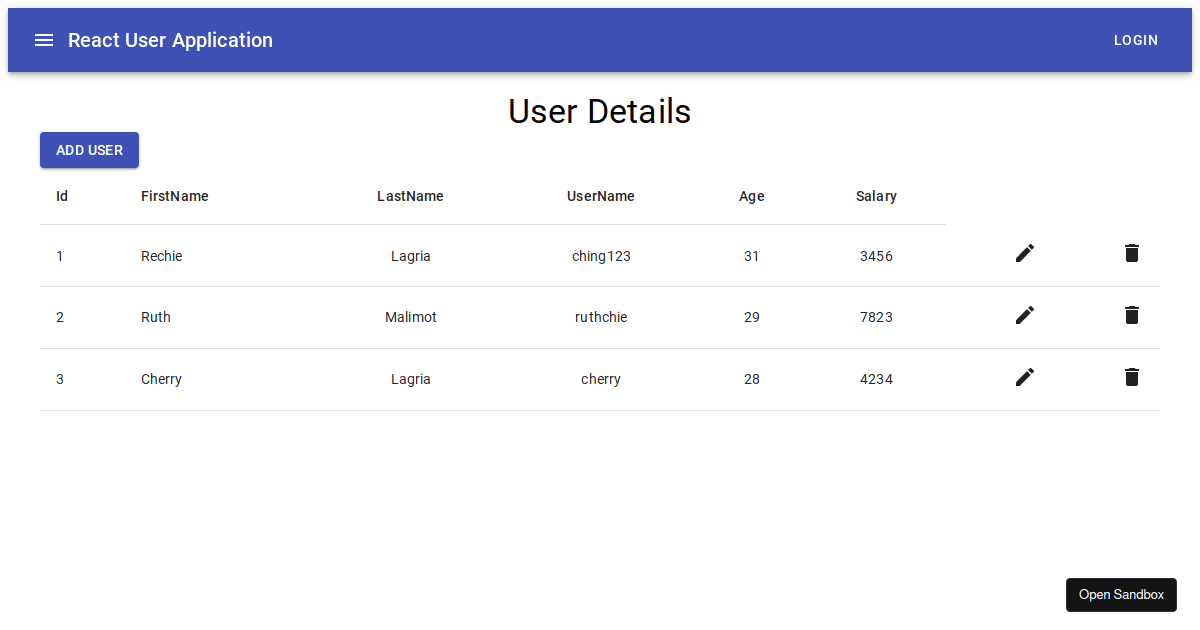
Task: Open the navigation hamburger menu
Action: (x=43, y=40)
